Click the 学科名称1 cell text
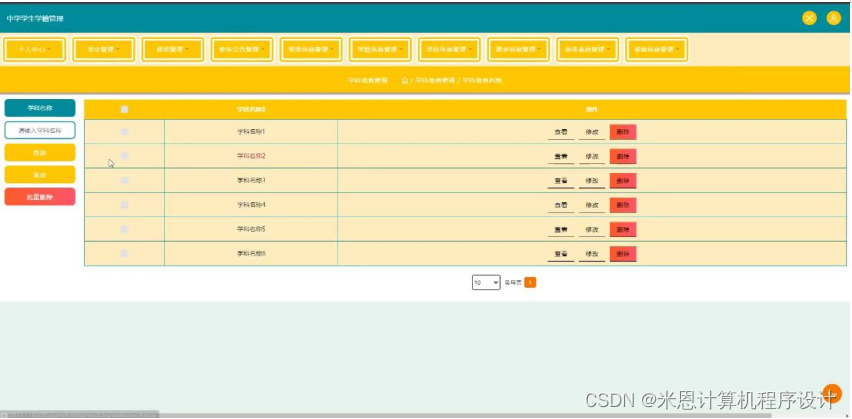The height and width of the screenshot is (419, 852). [x=251, y=132]
